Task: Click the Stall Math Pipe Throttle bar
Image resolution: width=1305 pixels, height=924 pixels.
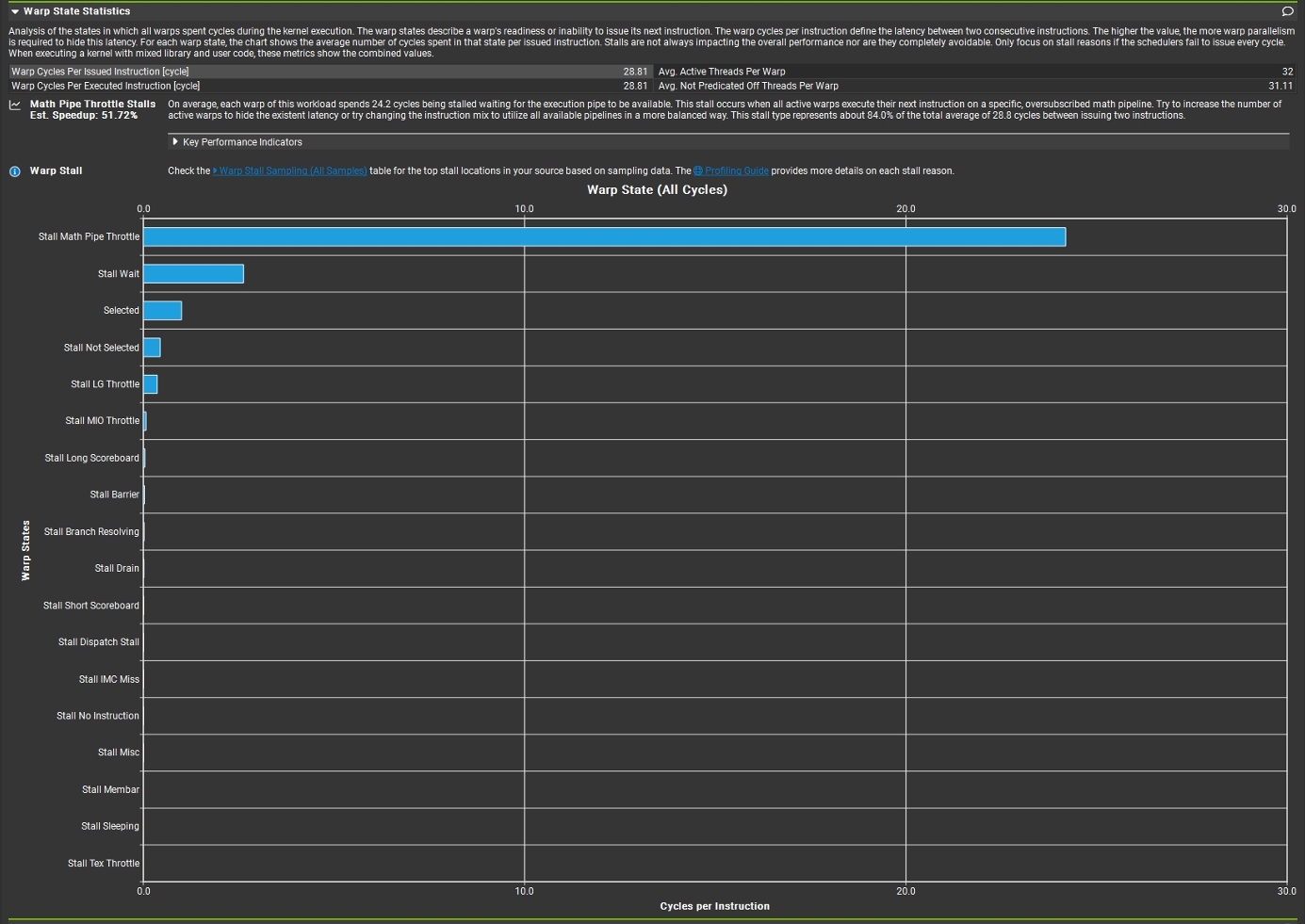Action: point(603,237)
